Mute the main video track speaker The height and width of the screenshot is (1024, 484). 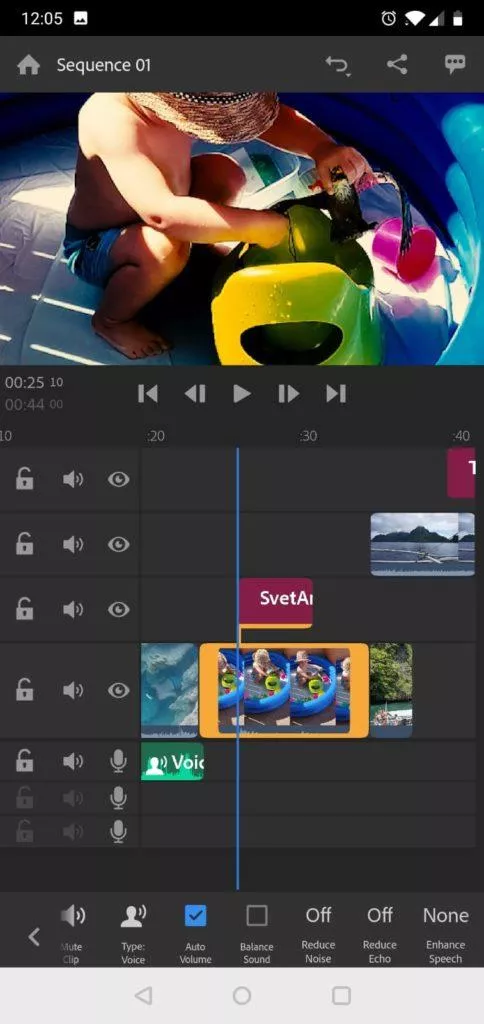pyautogui.click(x=73, y=690)
